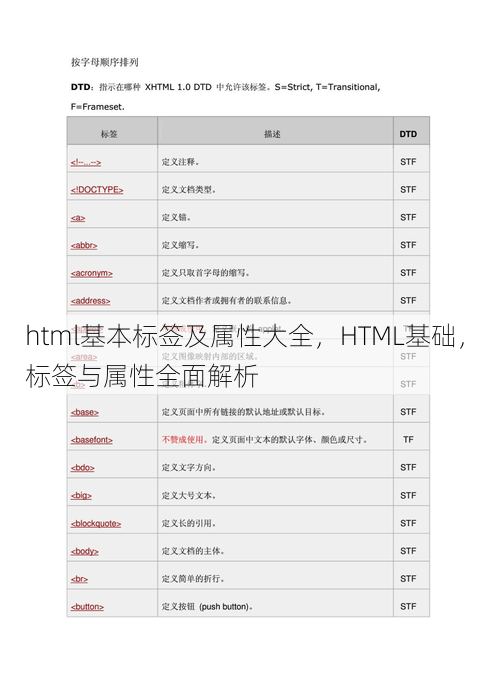490x696 pixels.
Task: Open the <!--...--> comment tag link
Action: tap(86, 162)
